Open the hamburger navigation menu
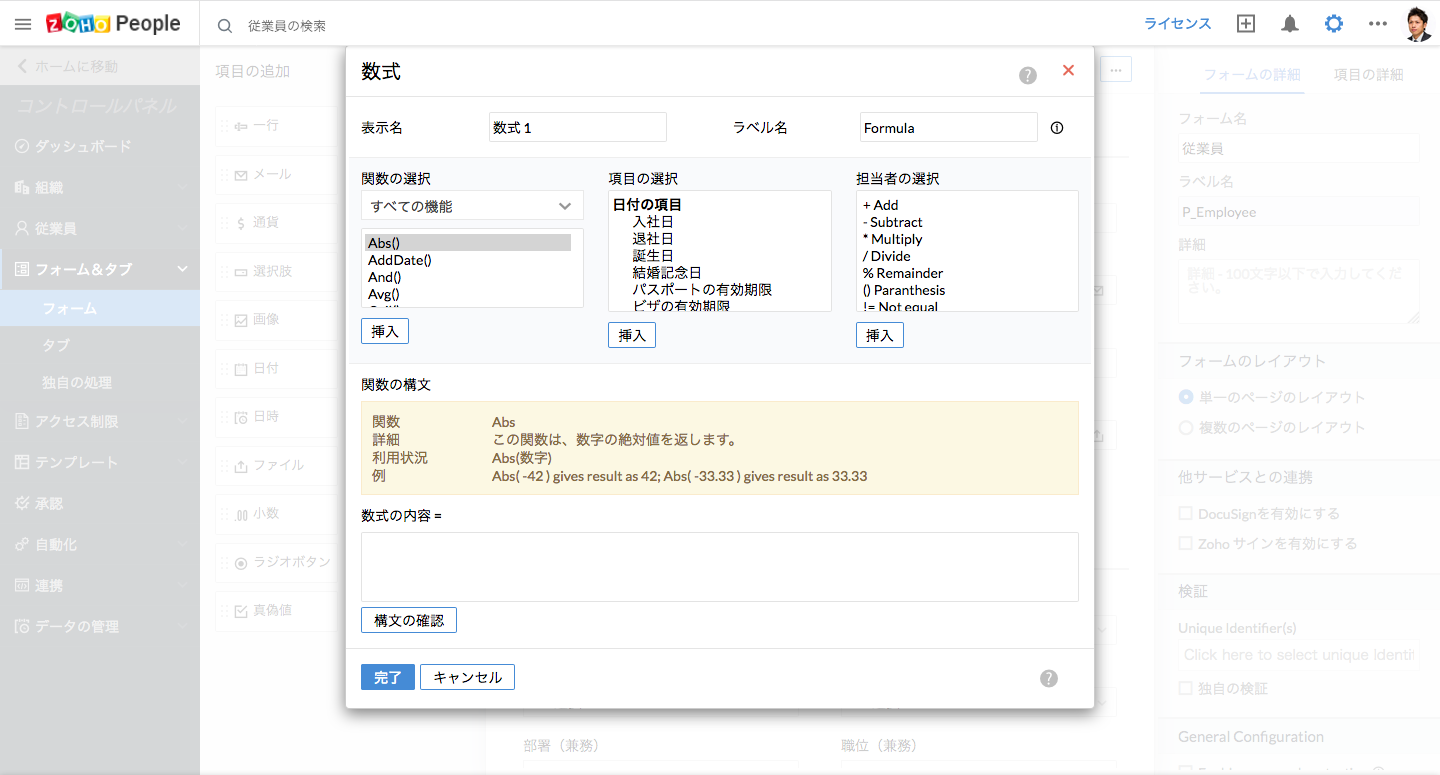 [22, 24]
